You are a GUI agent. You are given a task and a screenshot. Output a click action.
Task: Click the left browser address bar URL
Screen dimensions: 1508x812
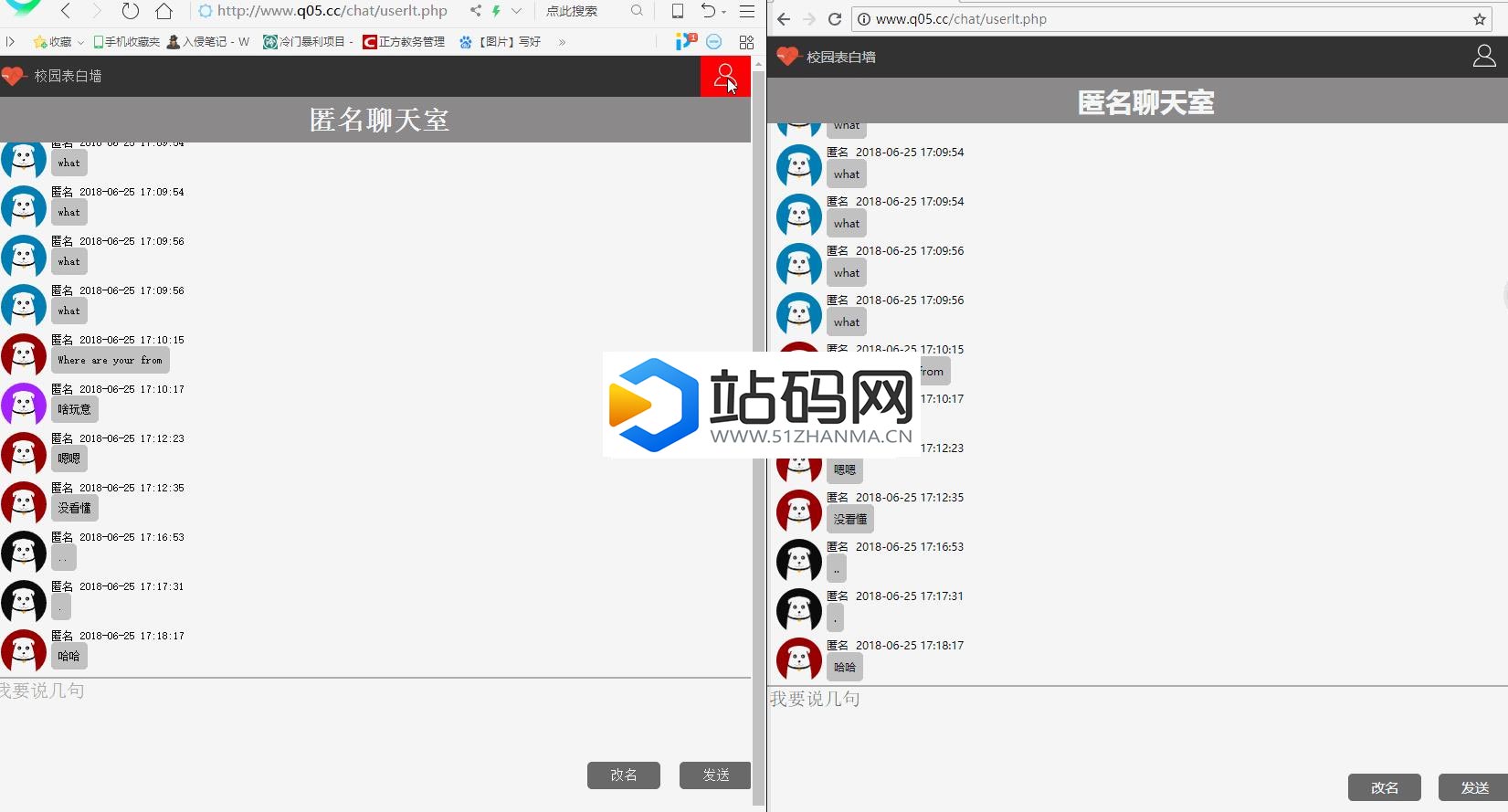[x=332, y=11]
